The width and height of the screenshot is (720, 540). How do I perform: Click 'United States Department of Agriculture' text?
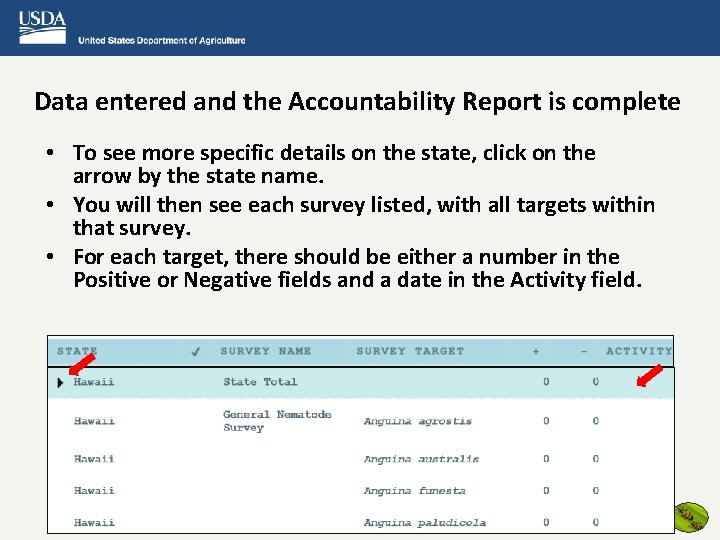pos(162,40)
